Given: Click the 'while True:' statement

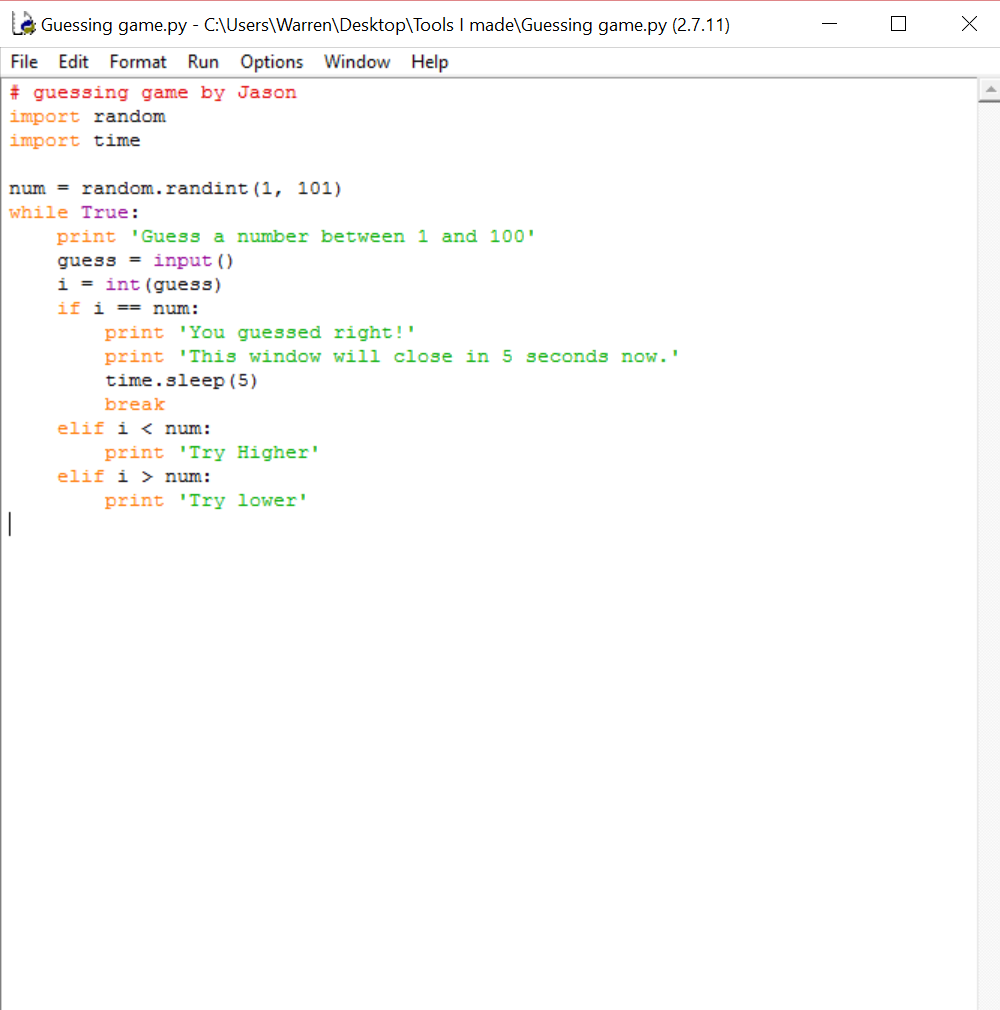Looking at the screenshot, I should tap(71, 212).
